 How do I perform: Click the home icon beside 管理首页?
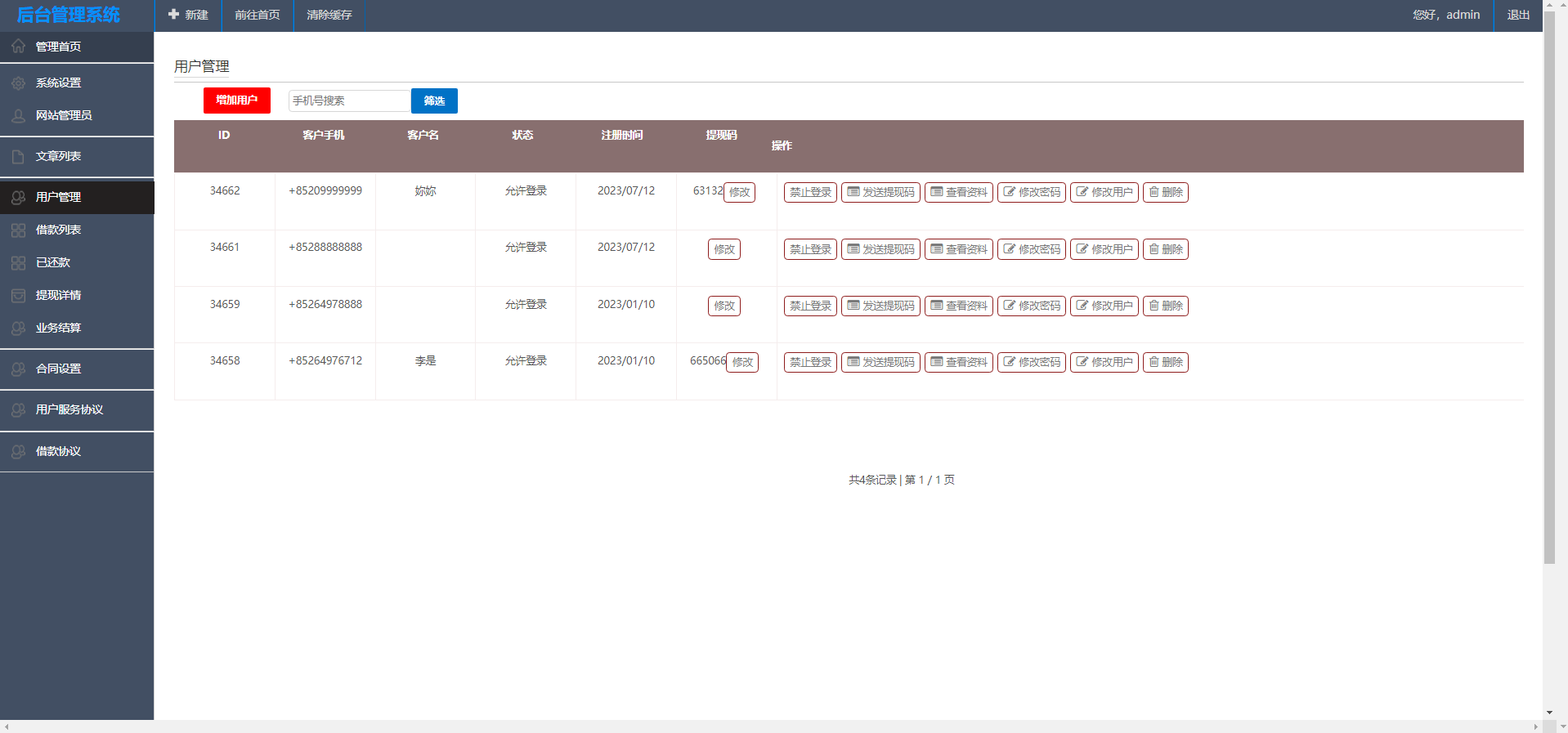(18, 47)
